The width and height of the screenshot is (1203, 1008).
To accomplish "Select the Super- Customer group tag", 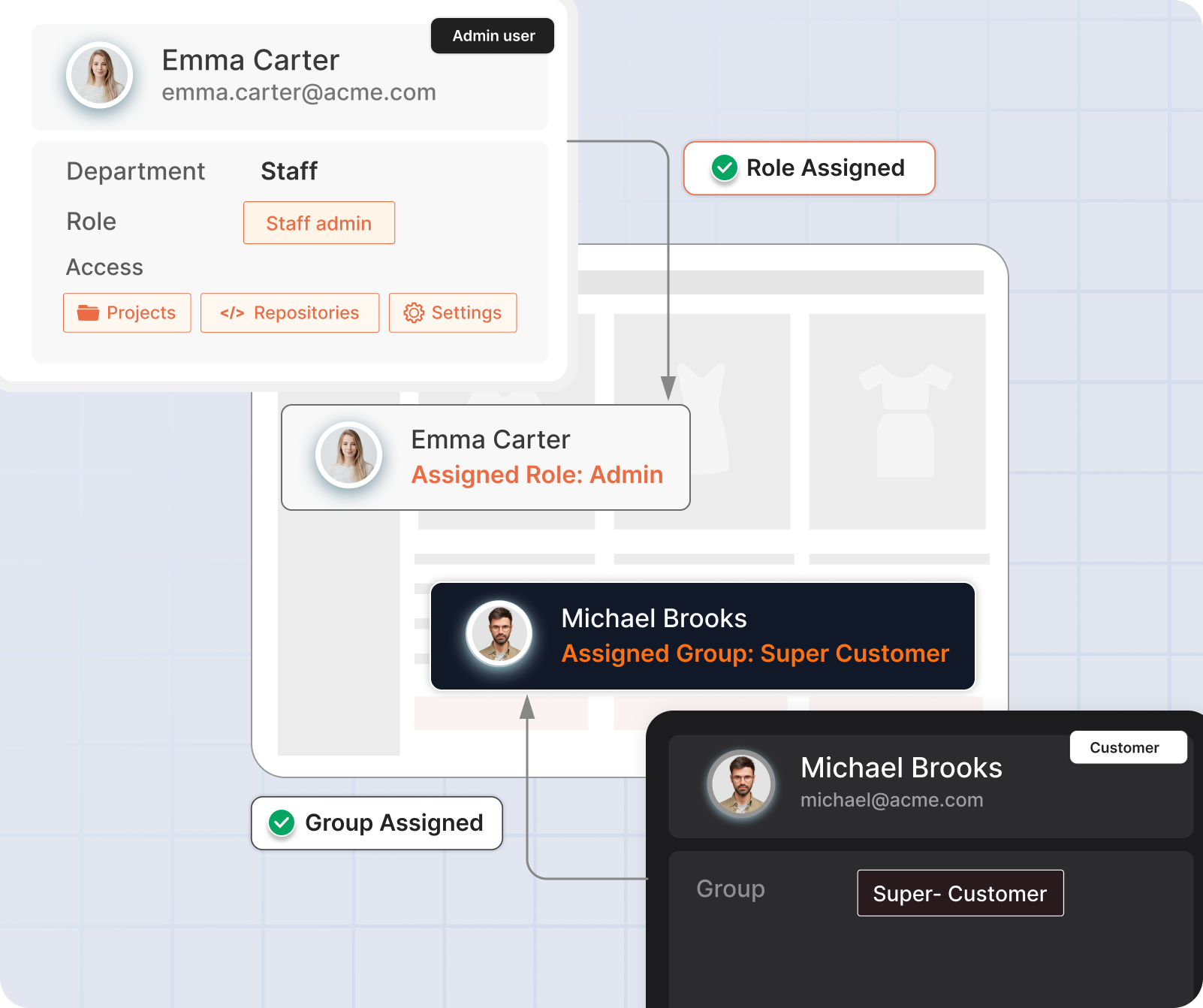I will 960,893.
